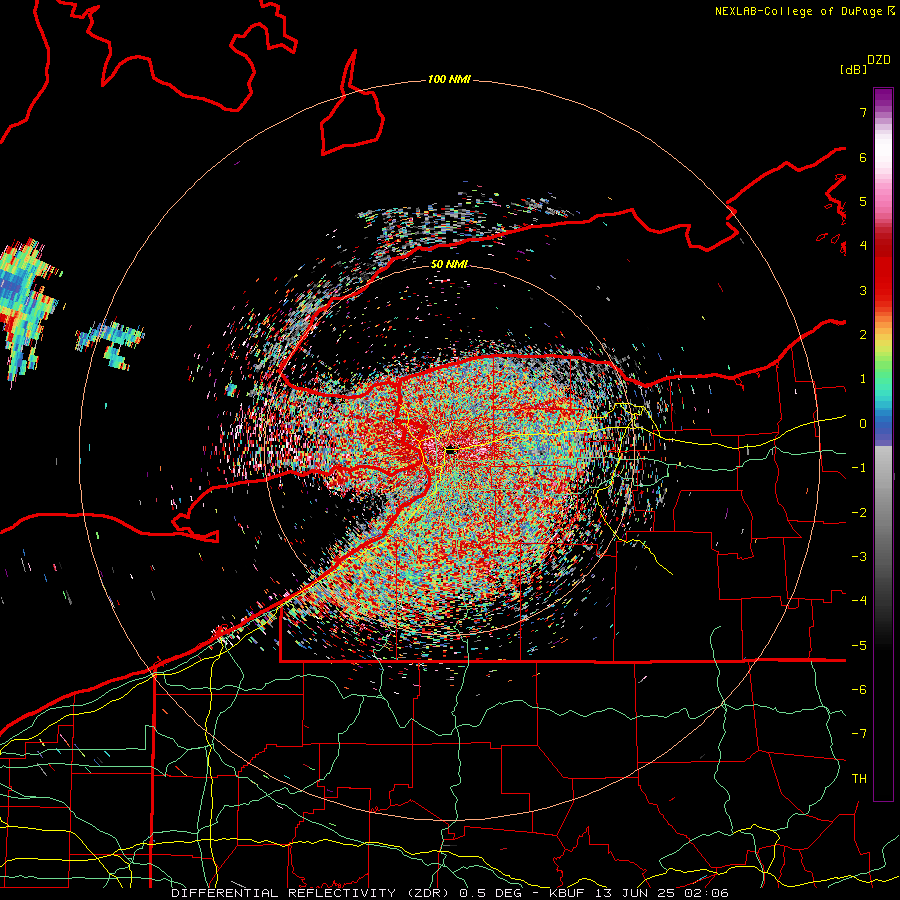
Task: Click the -2 scale value
Action: 859,513
